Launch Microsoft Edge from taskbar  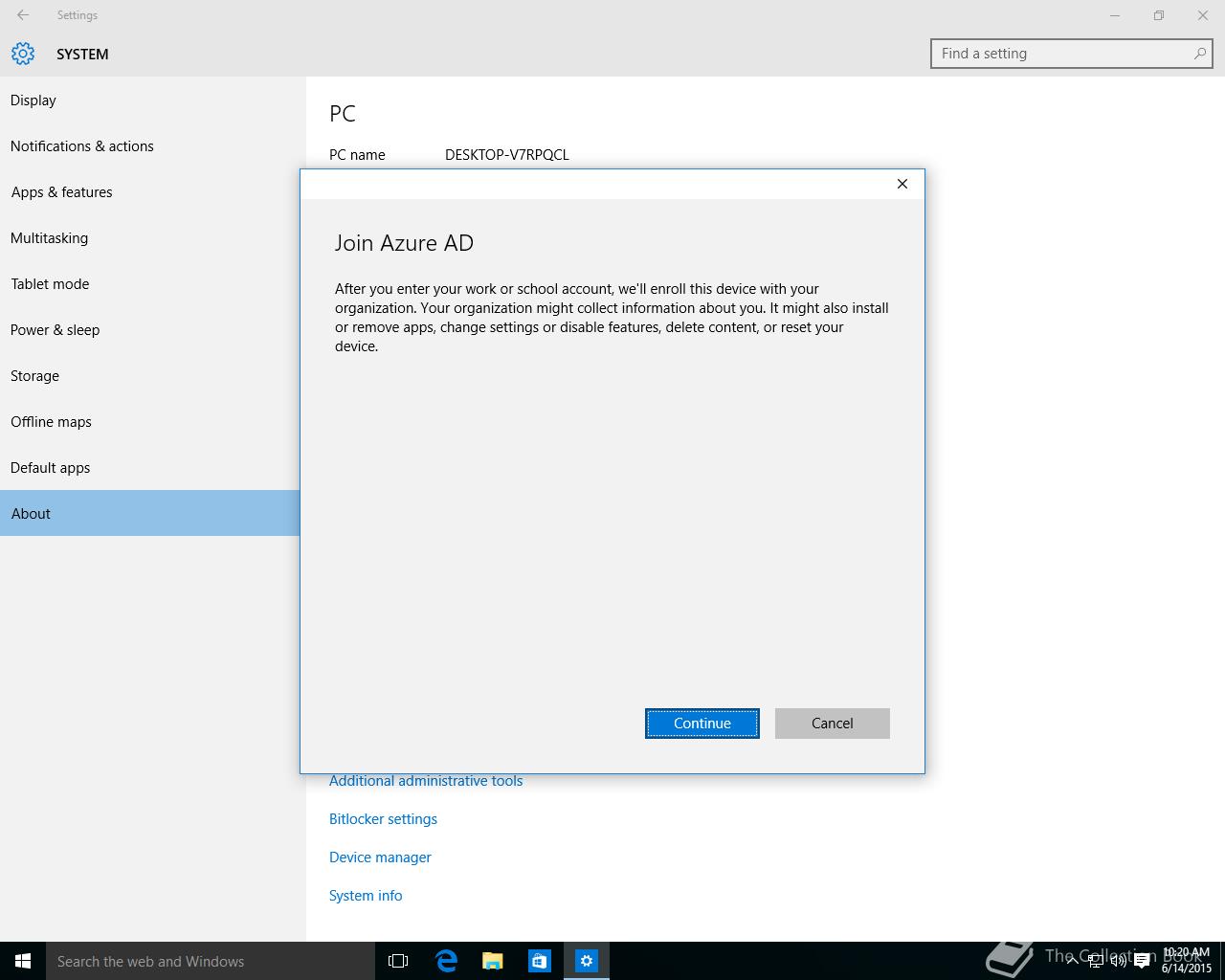pos(446,961)
